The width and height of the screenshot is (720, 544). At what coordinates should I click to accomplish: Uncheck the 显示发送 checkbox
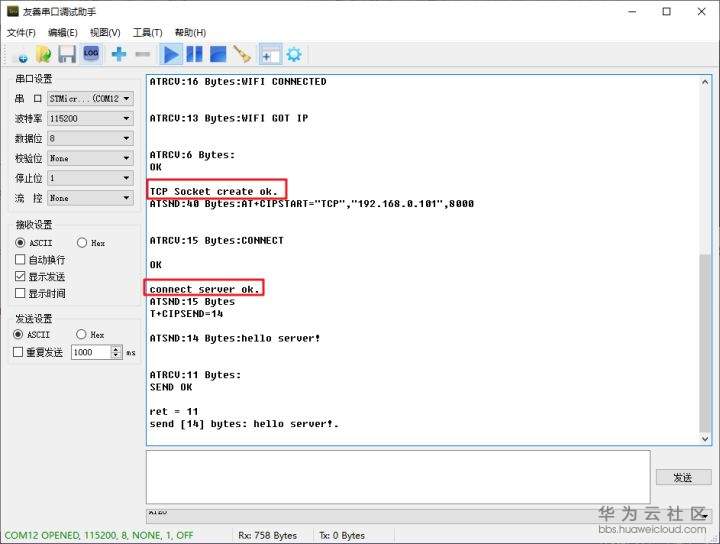(x=20, y=276)
